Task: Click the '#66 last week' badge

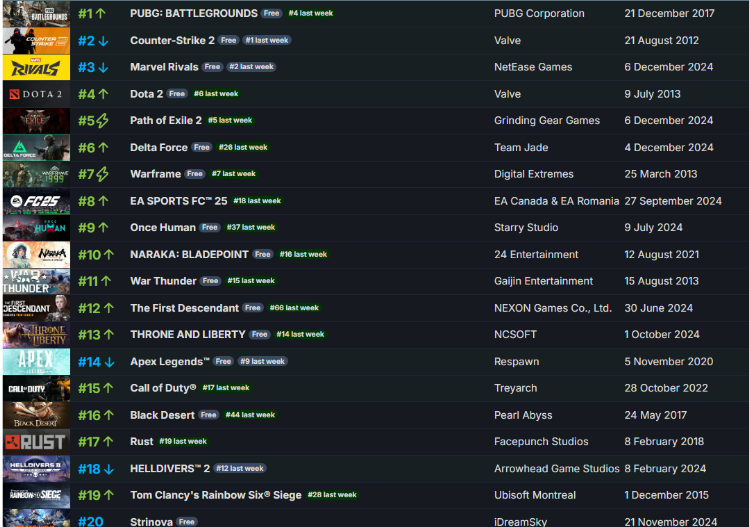Action: pos(294,308)
